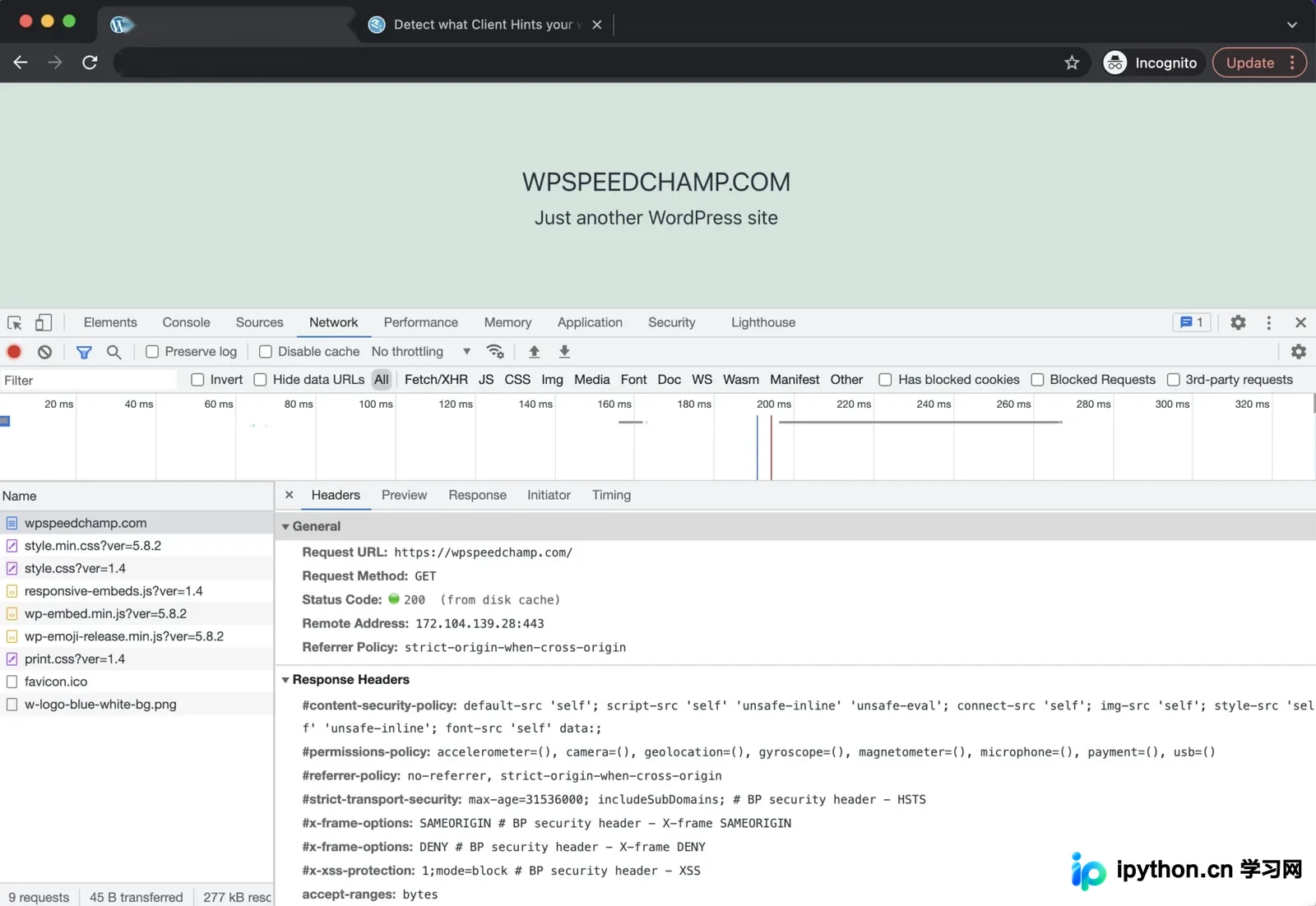Select wp-embed.min.js?ver=5.8.2 request

(x=137, y=614)
